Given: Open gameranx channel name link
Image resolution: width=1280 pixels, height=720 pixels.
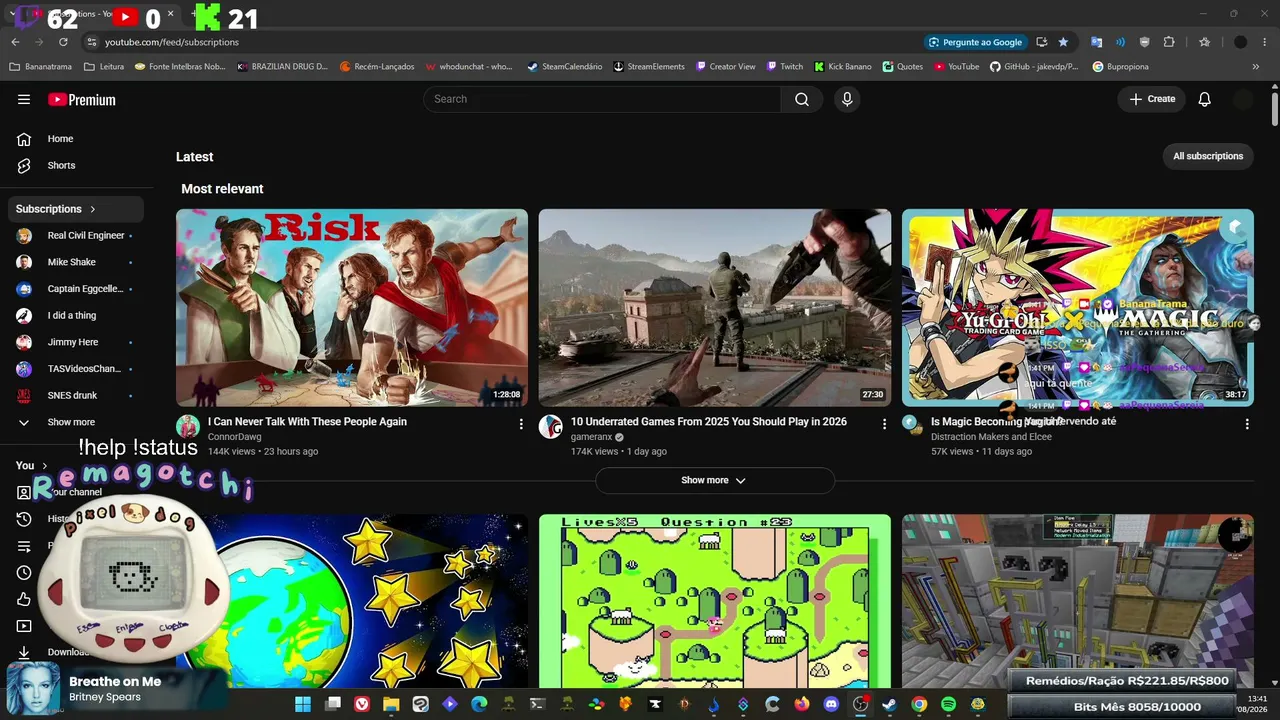Looking at the screenshot, I should pyautogui.click(x=591, y=437).
